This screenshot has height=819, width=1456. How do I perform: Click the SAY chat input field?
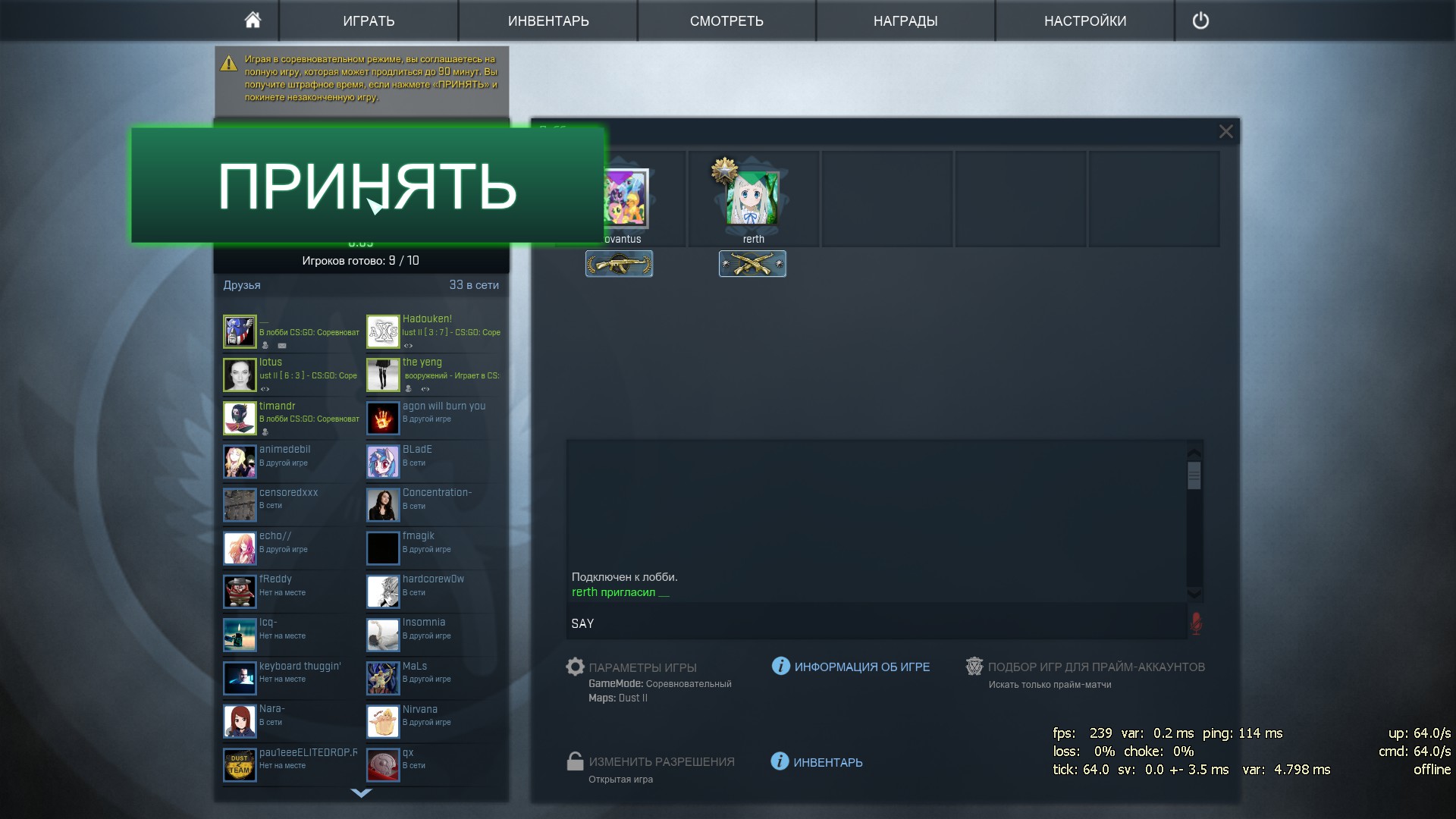tap(872, 623)
